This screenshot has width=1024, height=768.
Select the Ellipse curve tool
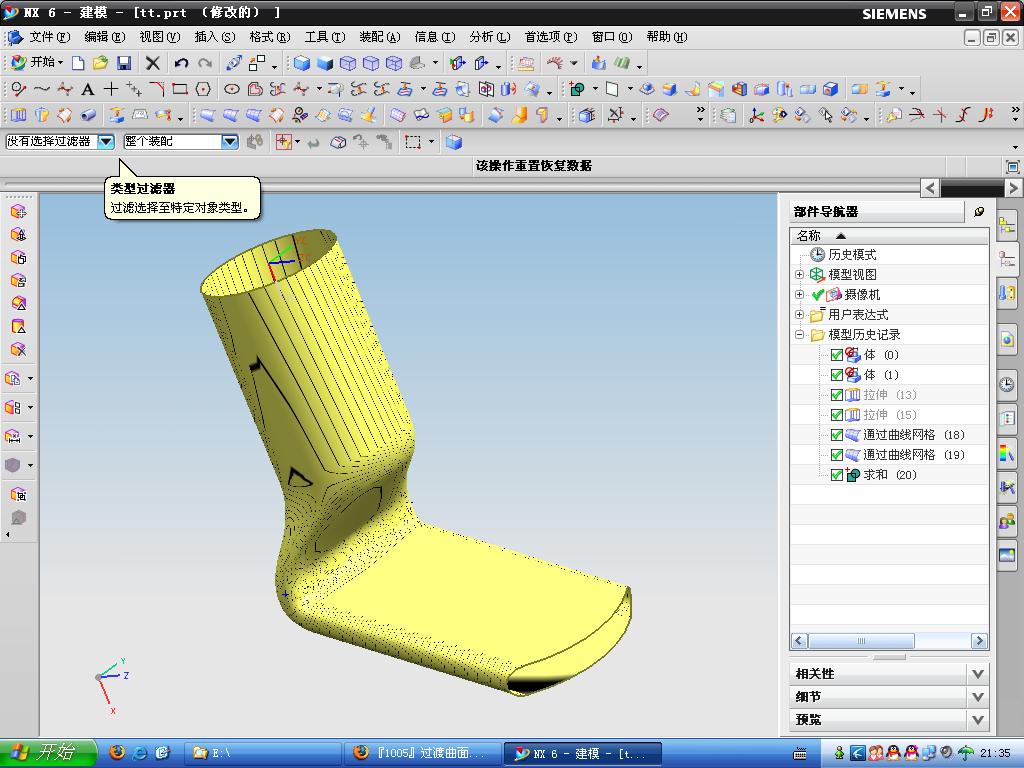pos(231,89)
